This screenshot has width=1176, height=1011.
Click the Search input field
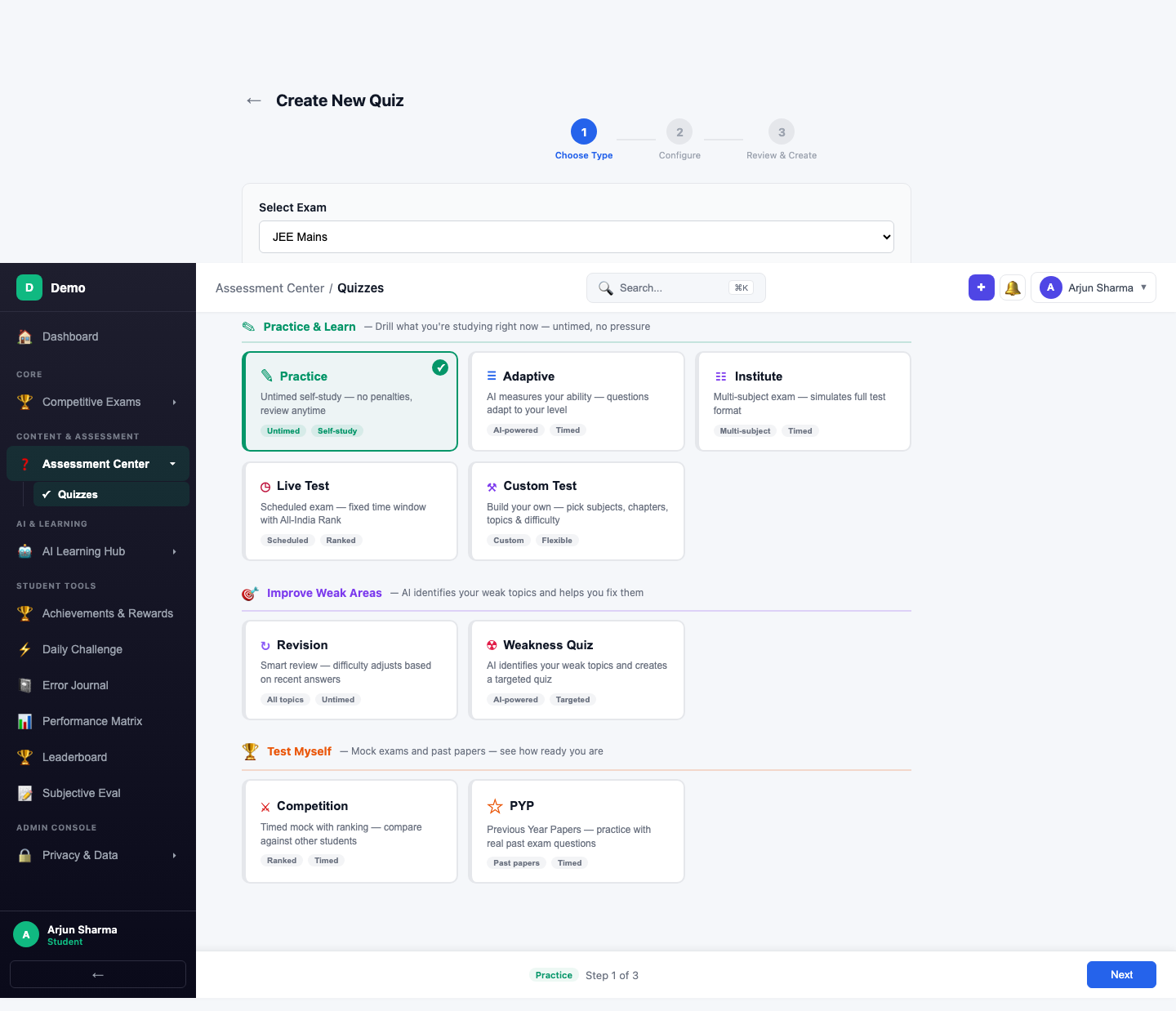(676, 287)
